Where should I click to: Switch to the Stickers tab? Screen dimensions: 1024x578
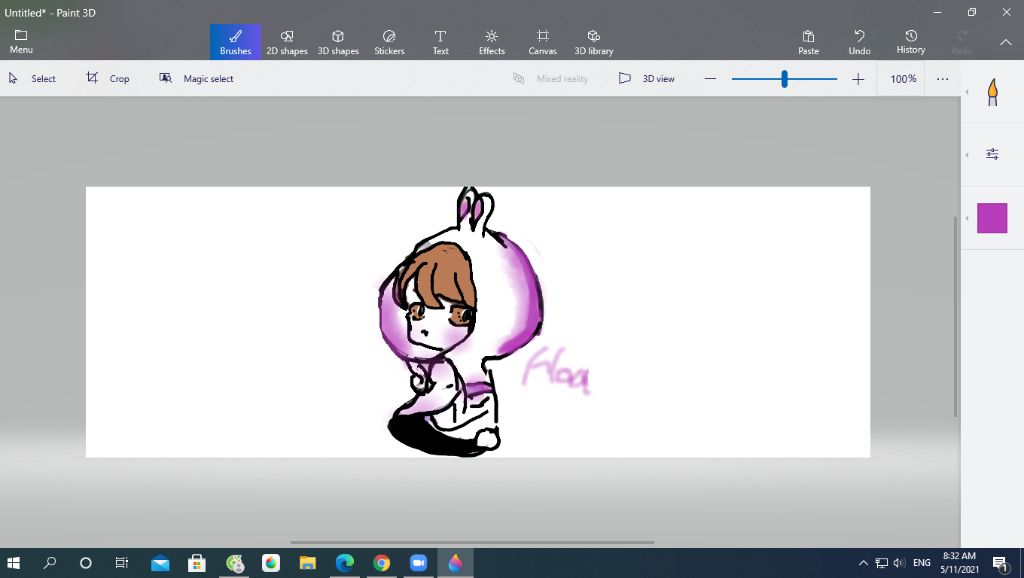[389, 42]
